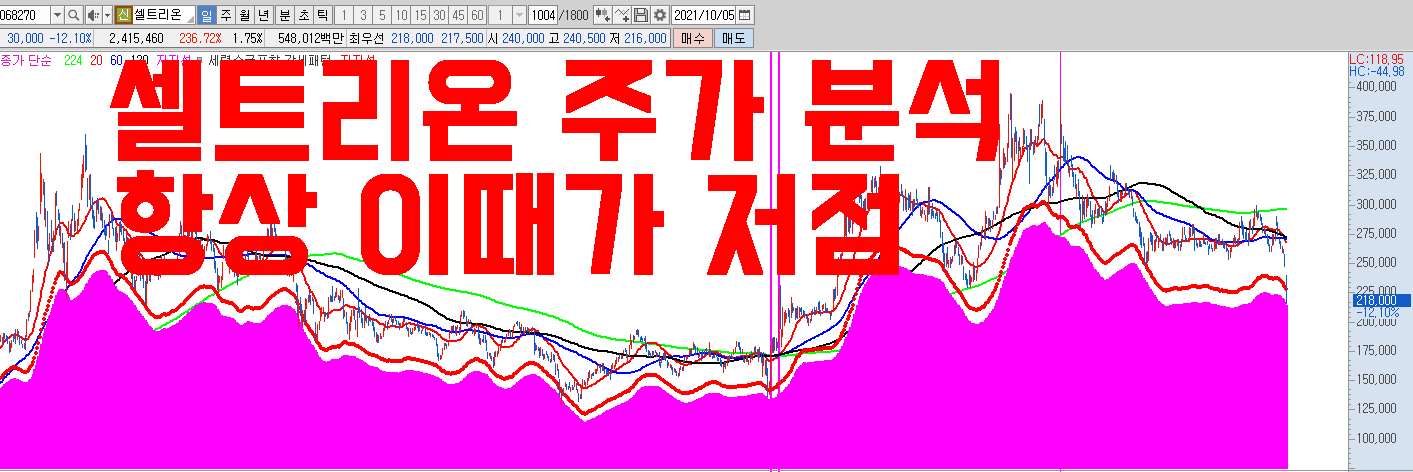Screen dimensions: 1413x472
Task: Select the 10 interval button
Action: click(401, 15)
